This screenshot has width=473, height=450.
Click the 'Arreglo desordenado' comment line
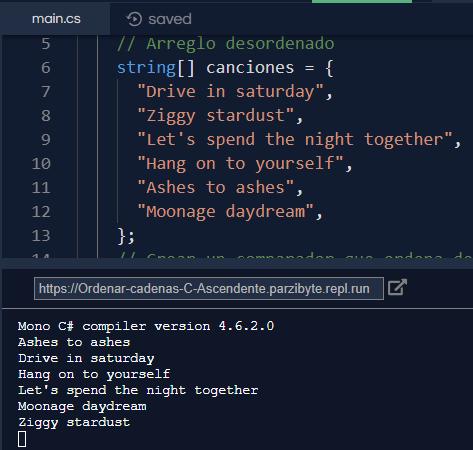226,44
